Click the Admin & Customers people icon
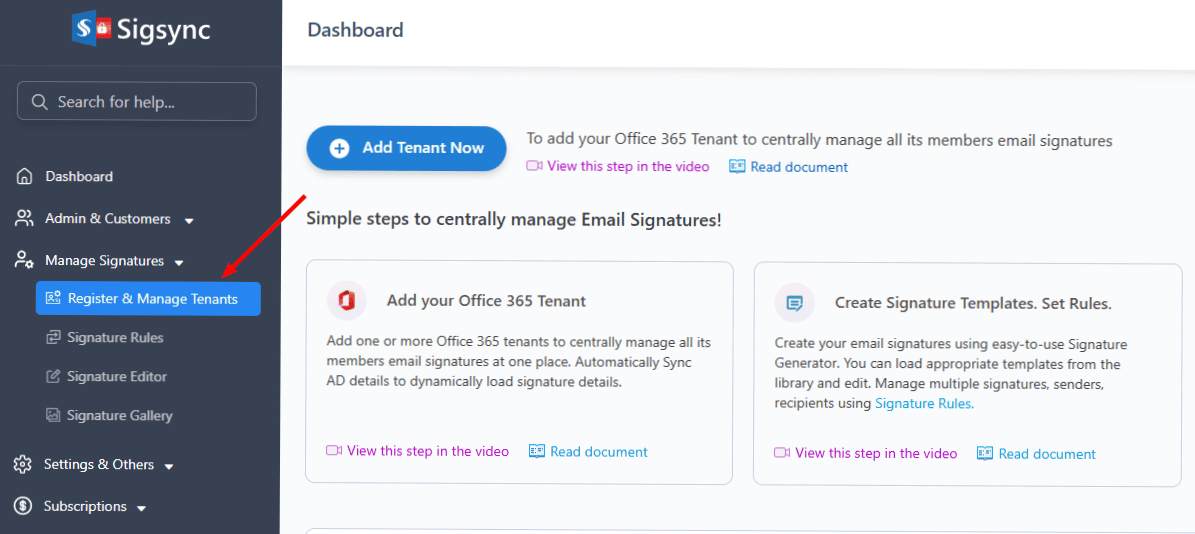1195x534 pixels. (25, 219)
